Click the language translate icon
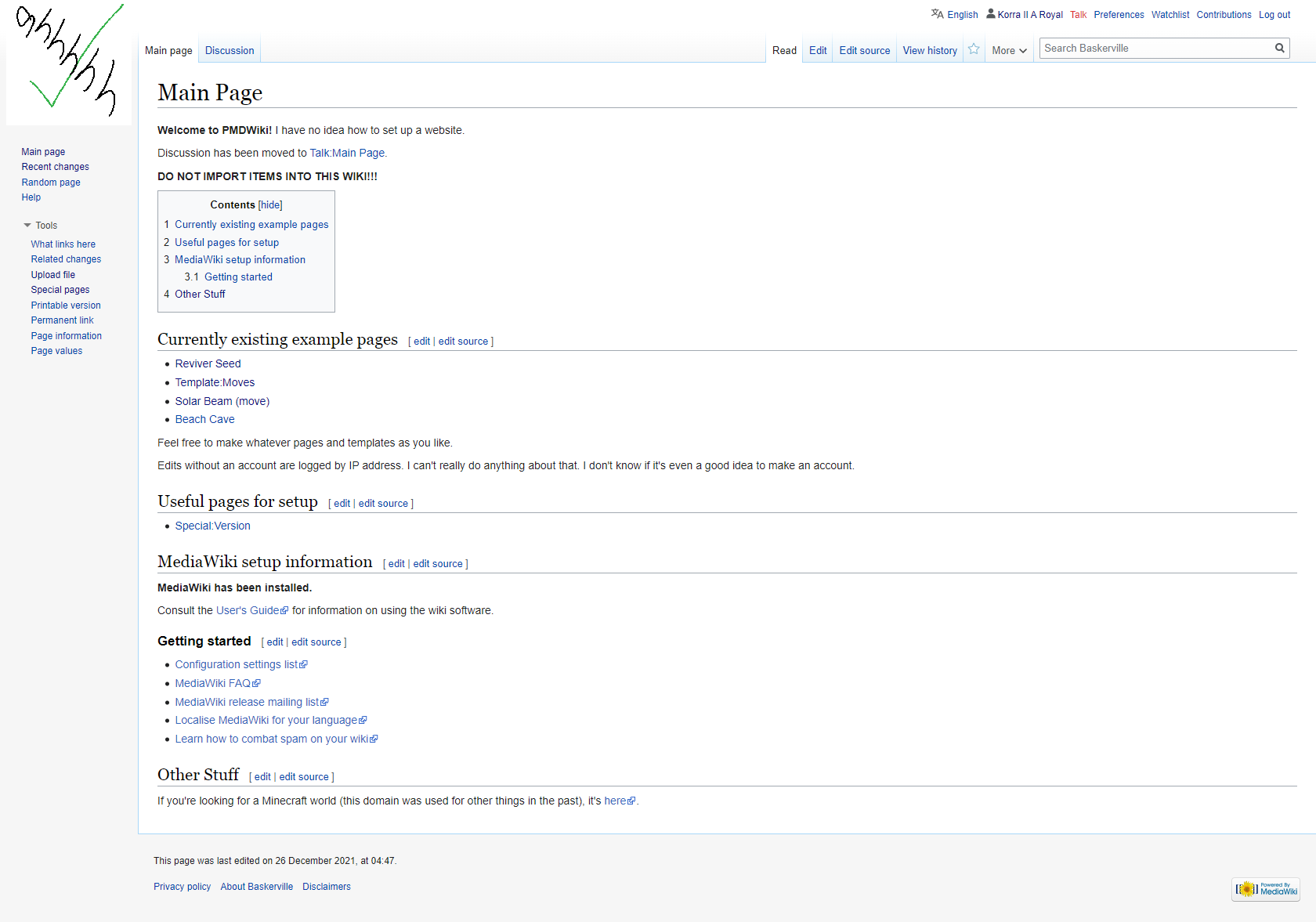Image resolution: width=1316 pixels, height=922 pixels. [x=937, y=14]
